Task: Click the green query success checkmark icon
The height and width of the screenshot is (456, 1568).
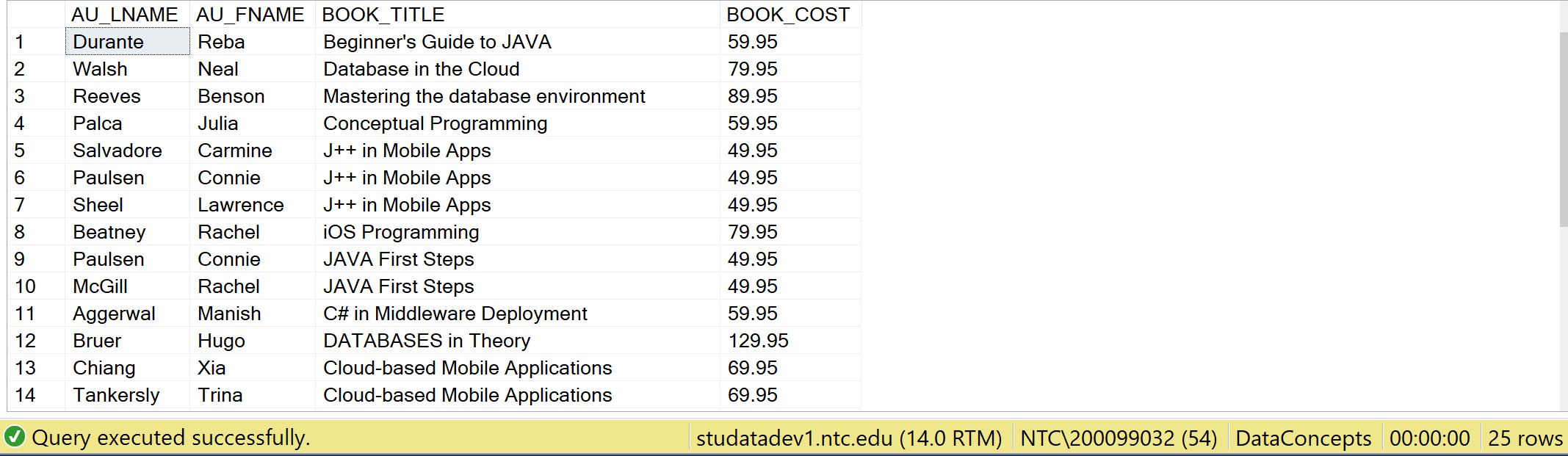Action: (x=15, y=437)
